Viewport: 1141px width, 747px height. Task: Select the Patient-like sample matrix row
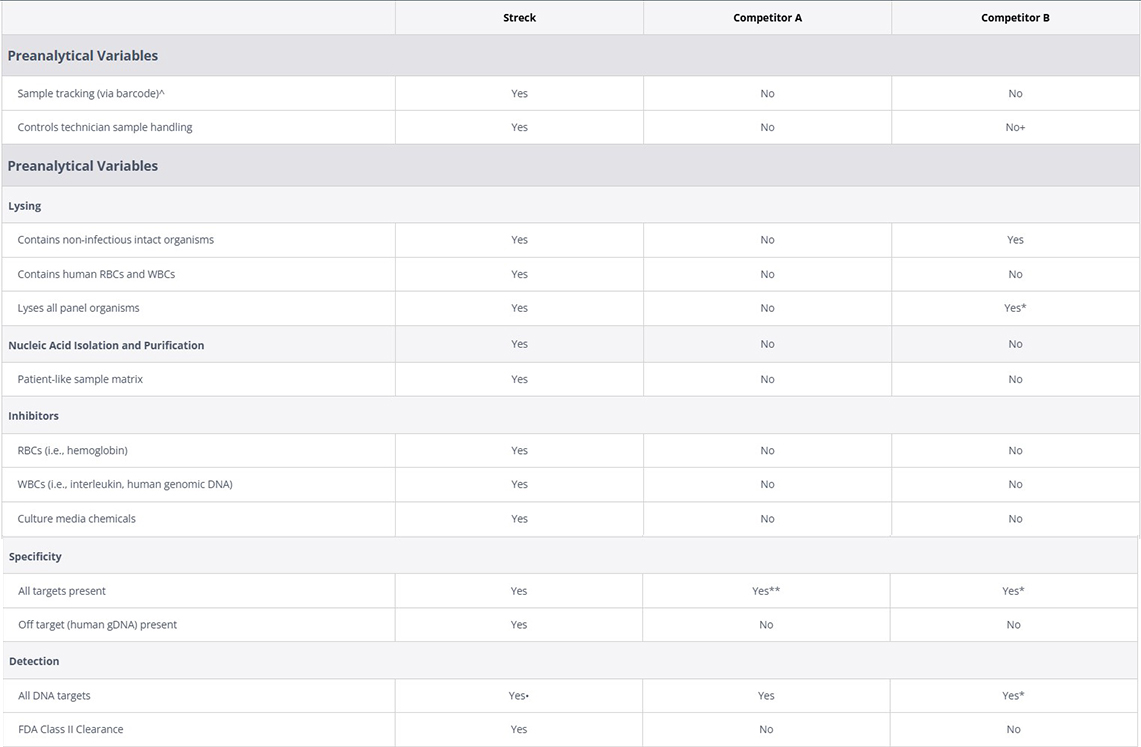pos(80,379)
